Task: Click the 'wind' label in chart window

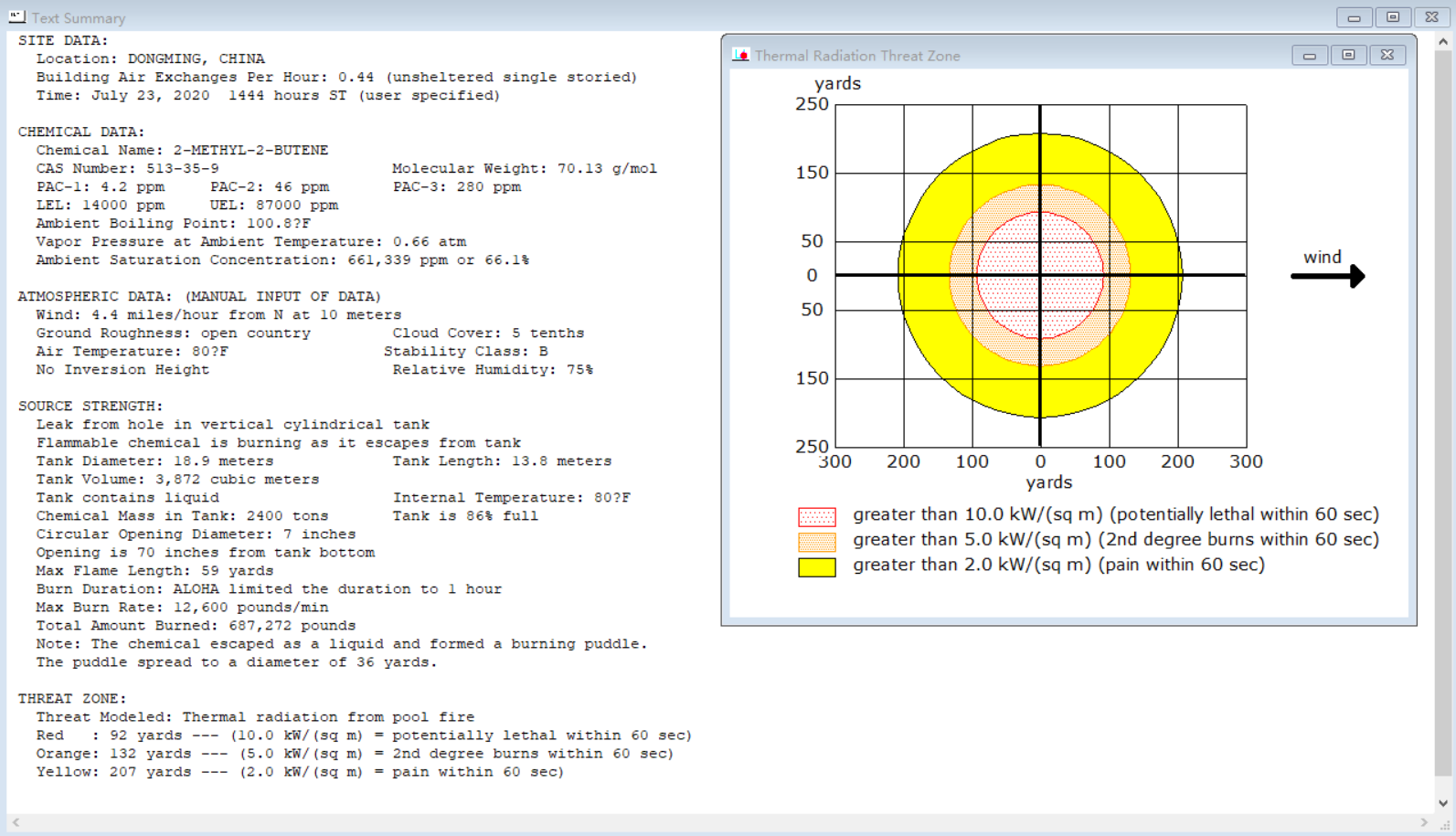Action: (1323, 257)
